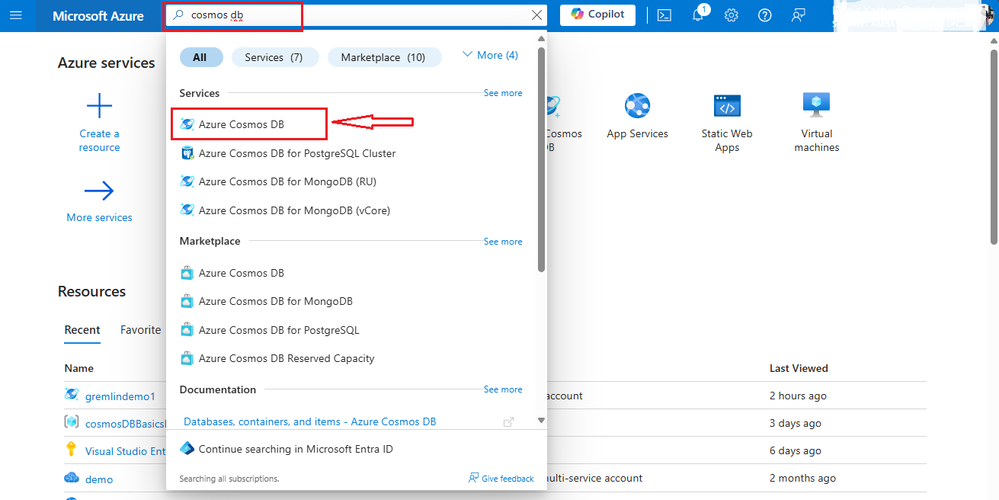Image resolution: width=999 pixels, height=500 pixels.
Task: Select the Services (7) filter
Action: click(x=273, y=57)
